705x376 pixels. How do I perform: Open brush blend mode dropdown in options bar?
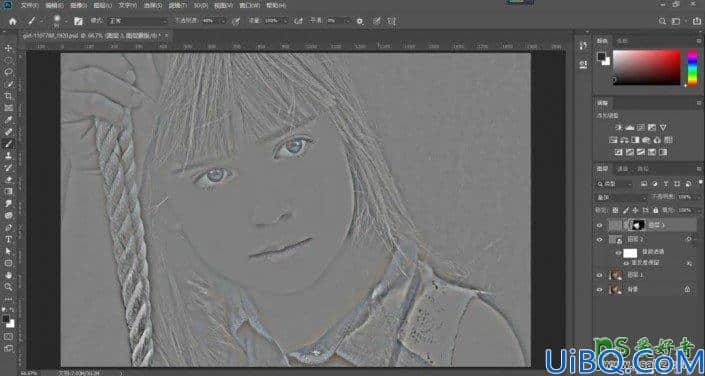[x=138, y=21]
